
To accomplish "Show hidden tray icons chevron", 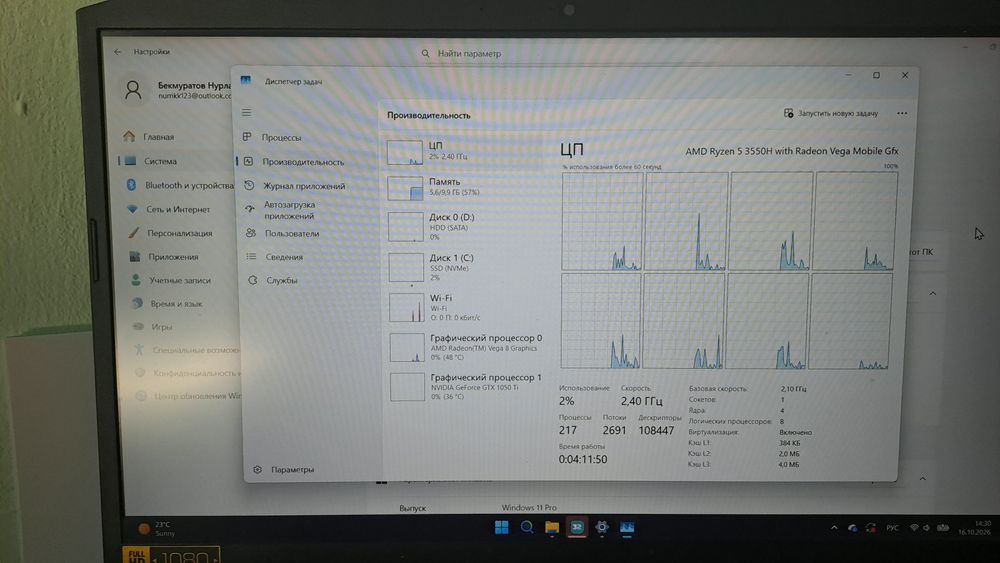I will pyautogui.click(x=834, y=528).
